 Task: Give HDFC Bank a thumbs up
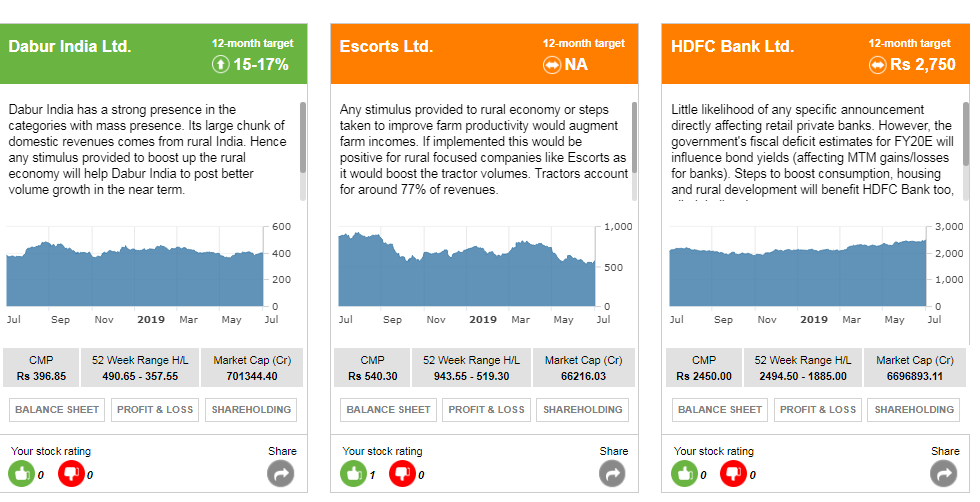click(685, 473)
